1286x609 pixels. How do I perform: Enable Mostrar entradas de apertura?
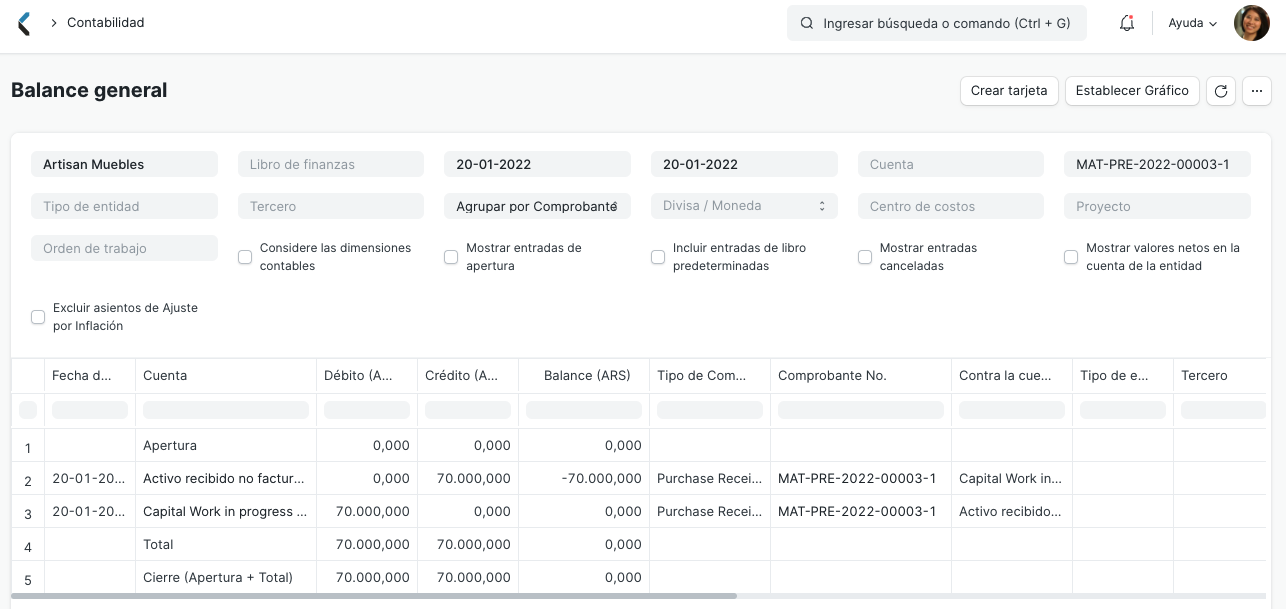click(451, 257)
